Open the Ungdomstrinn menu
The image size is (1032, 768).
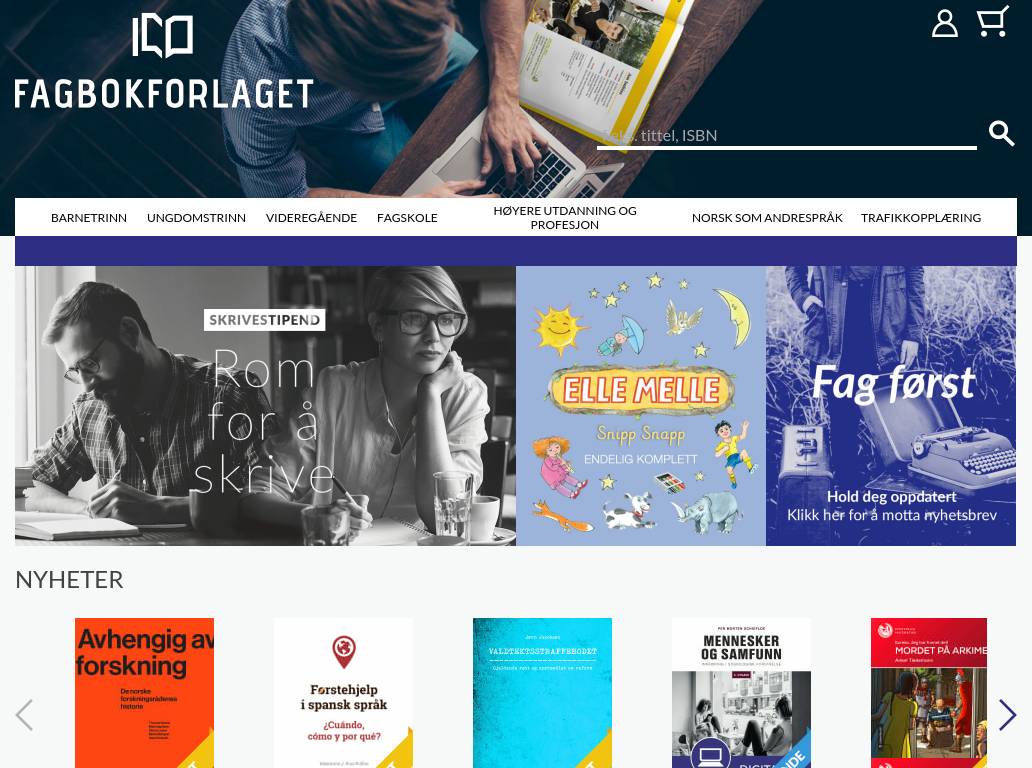[x=196, y=218]
